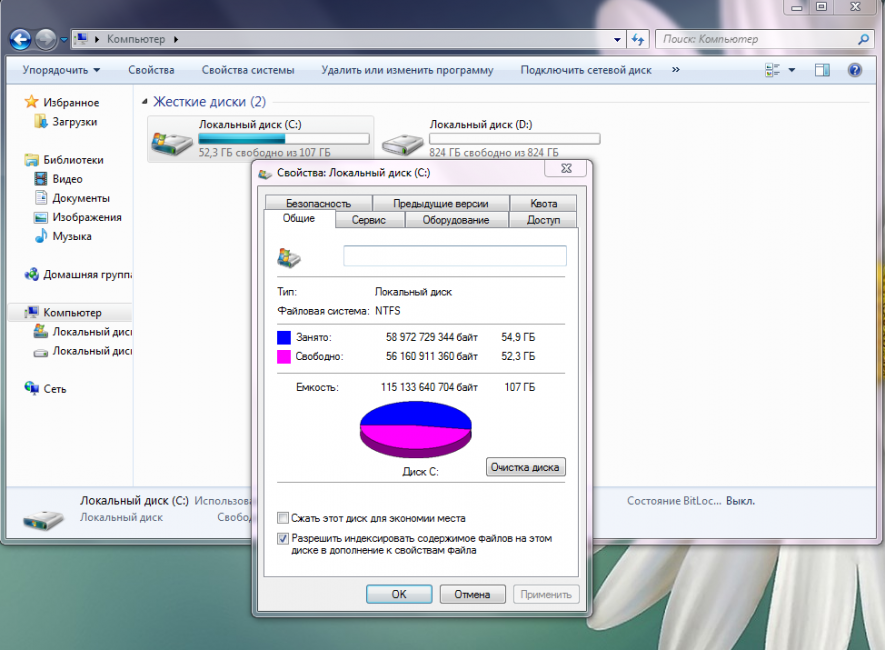Select Локальный диск (D:) drive icon
885x650 pixels.
402,144
